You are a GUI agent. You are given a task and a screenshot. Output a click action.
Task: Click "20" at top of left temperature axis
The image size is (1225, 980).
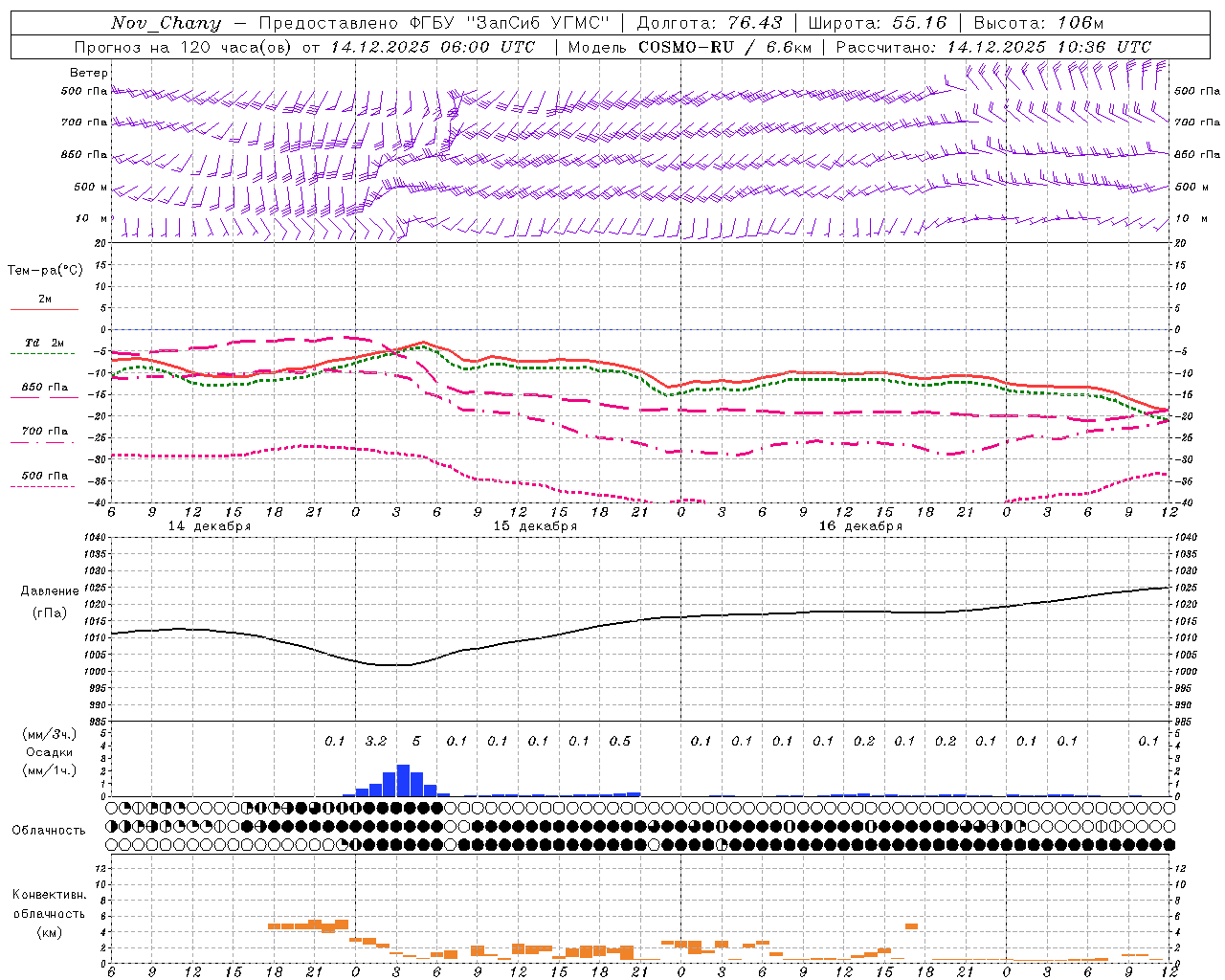pyautogui.click(x=101, y=244)
